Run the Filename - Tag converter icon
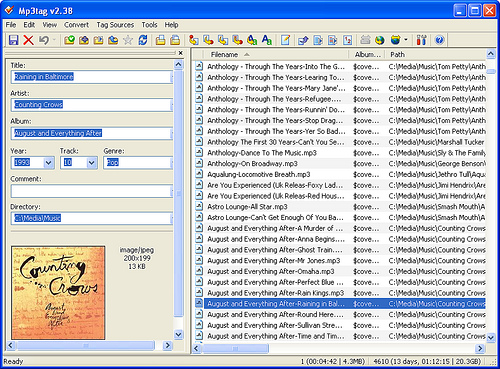Viewport: 500px width, 369px height. [x=208, y=40]
